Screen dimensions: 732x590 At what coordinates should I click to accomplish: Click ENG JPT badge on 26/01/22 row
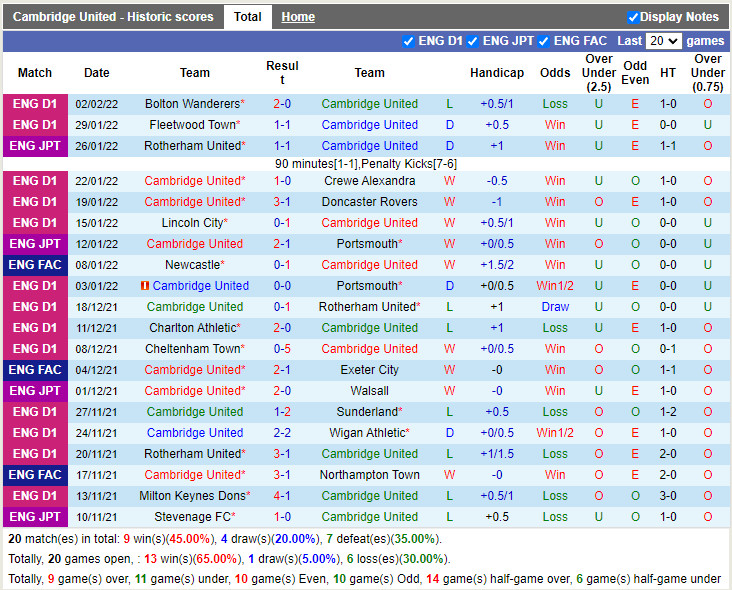click(x=35, y=146)
